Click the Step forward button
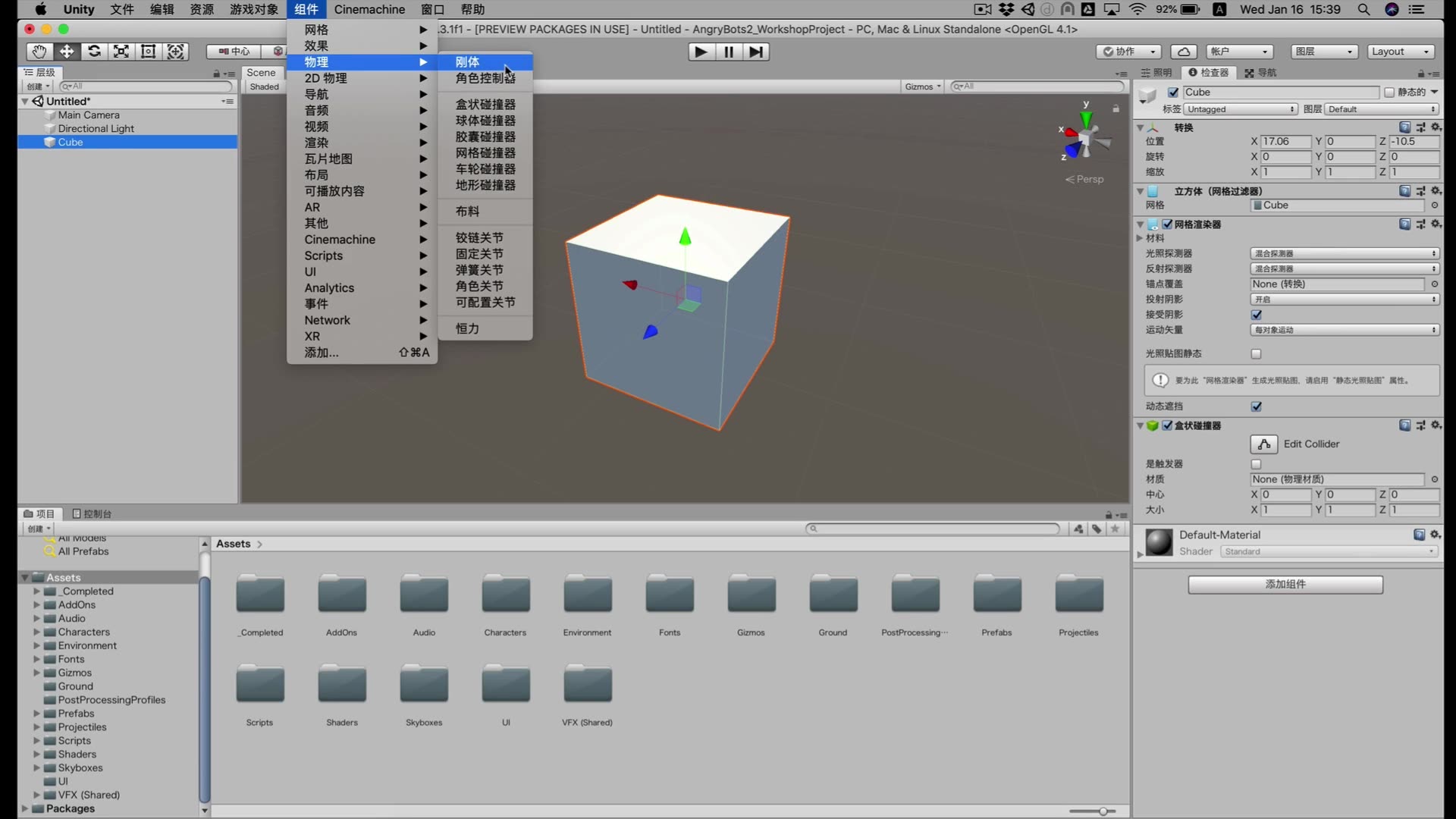1456x819 pixels. pos(756,52)
